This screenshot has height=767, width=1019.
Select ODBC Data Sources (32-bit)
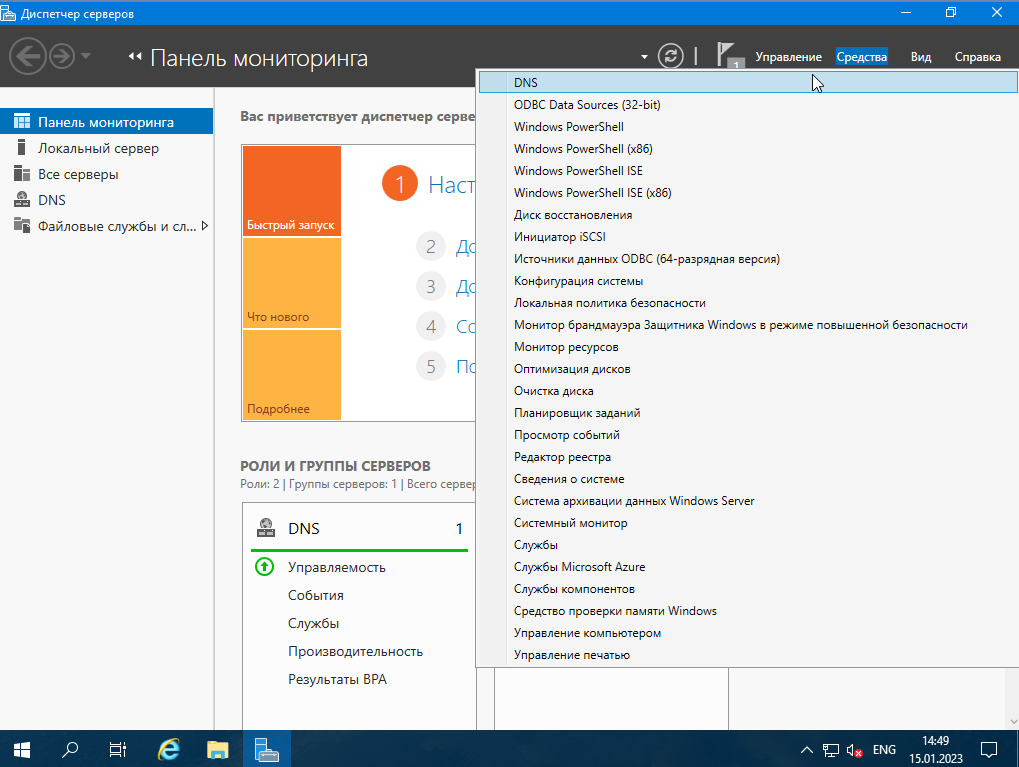748,105
